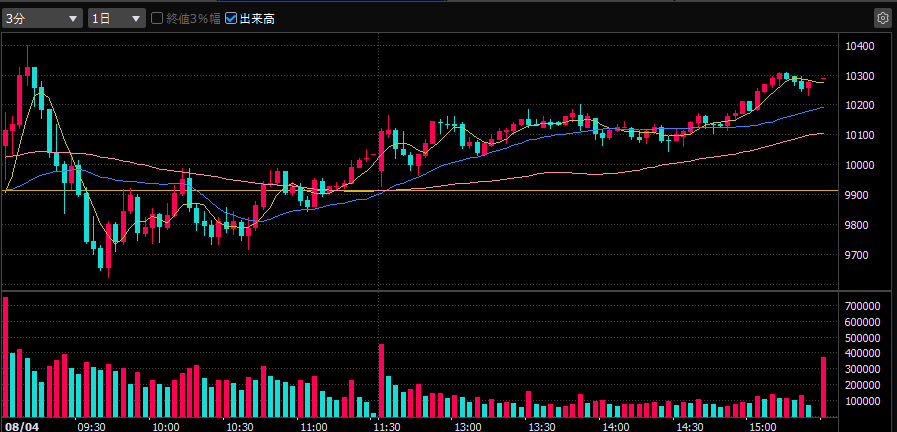Click the 15:00 time axis label

click(x=765, y=426)
